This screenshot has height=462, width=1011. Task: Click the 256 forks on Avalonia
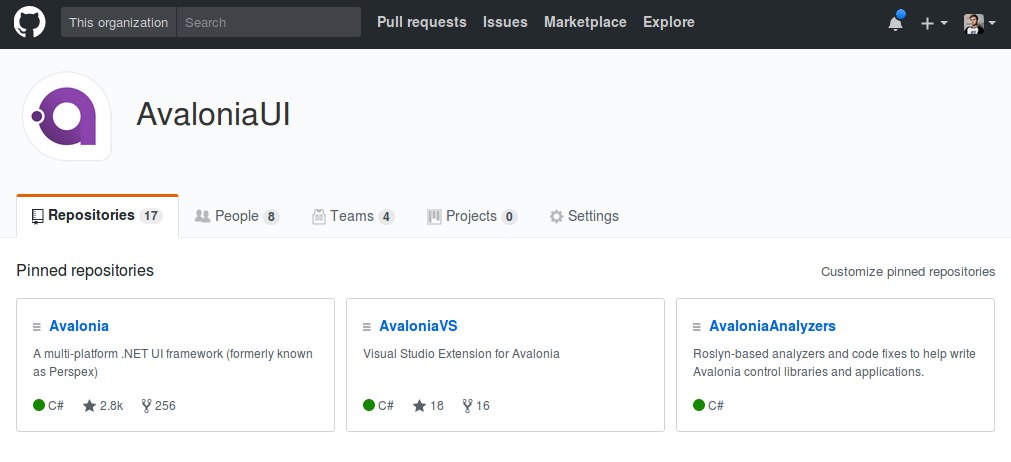[158, 406]
